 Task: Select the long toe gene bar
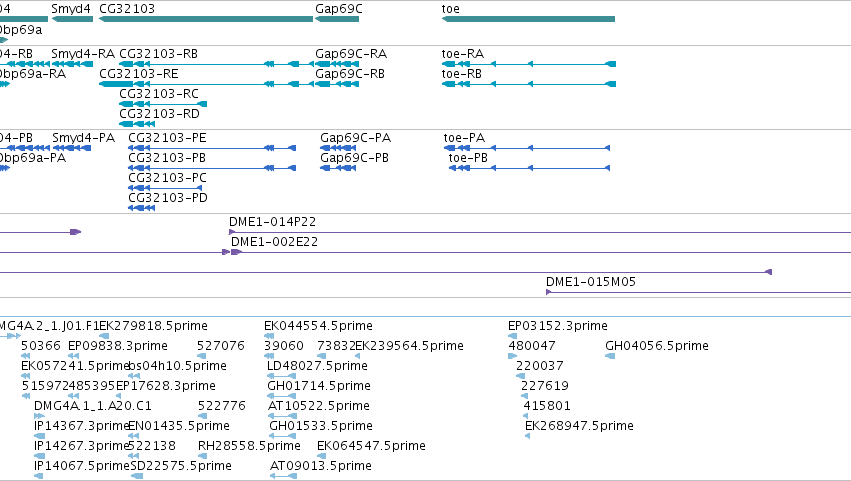[529, 19]
